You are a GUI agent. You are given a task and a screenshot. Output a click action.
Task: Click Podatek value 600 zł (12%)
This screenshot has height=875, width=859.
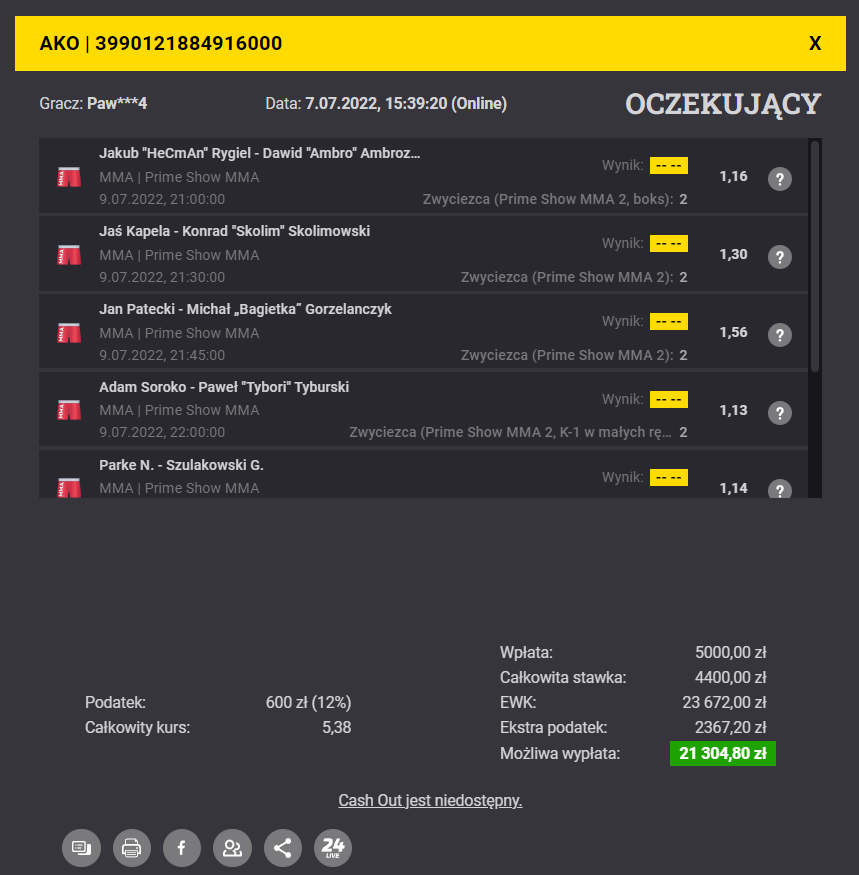click(x=309, y=703)
